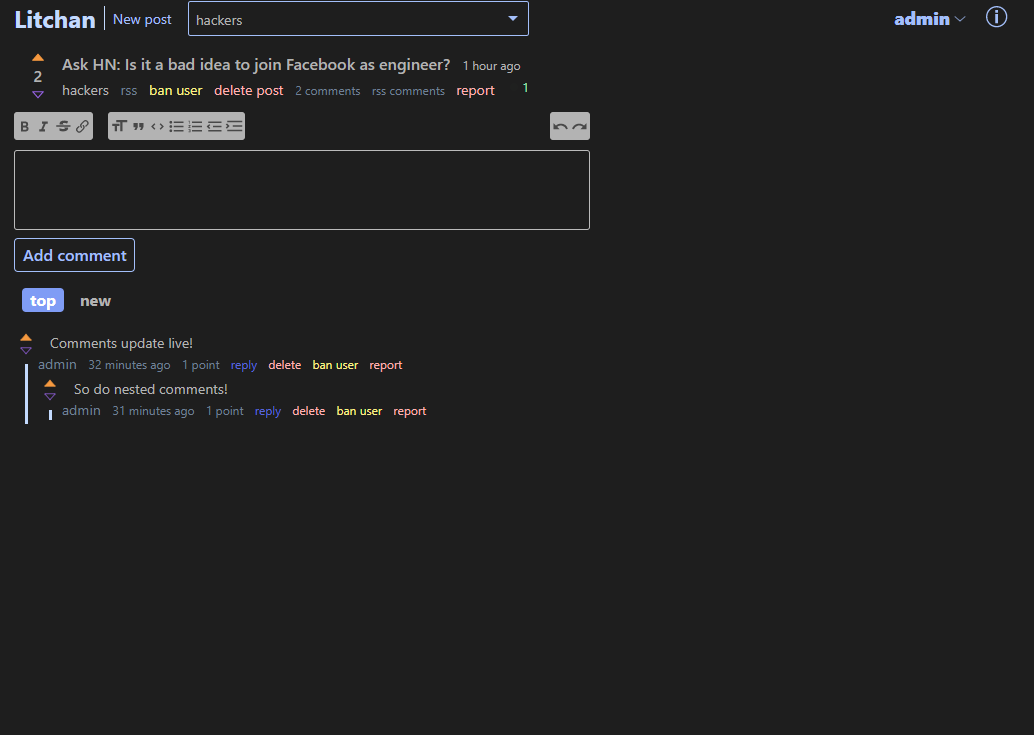Open the info circle icon
This screenshot has width=1034, height=735.
[996, 17]
